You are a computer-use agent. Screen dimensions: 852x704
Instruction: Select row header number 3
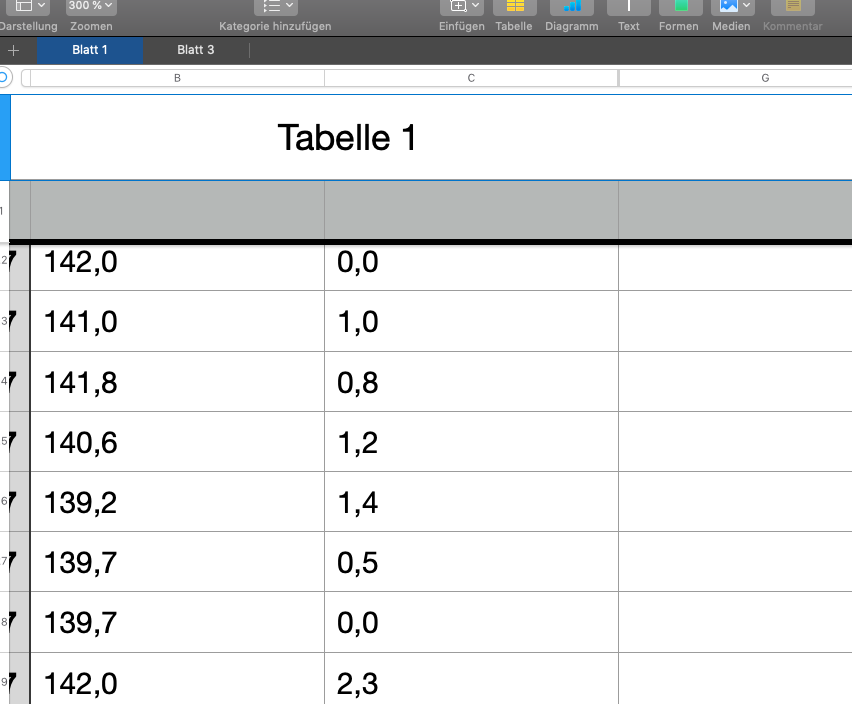[5, 321]
